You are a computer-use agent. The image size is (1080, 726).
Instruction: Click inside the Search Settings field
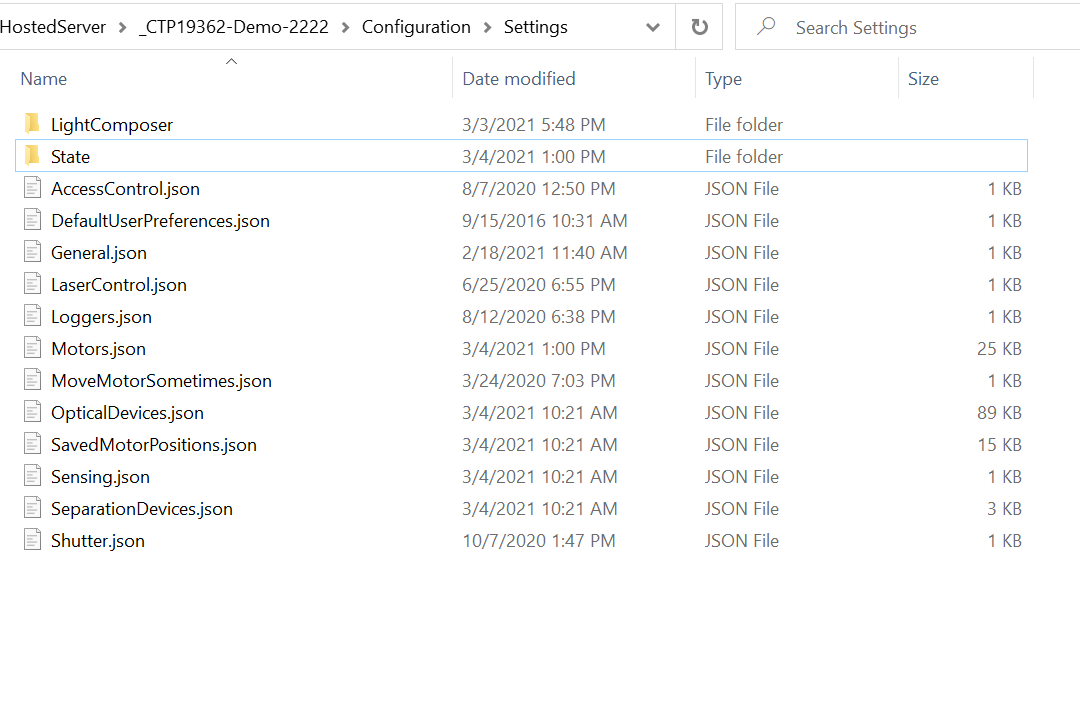click(x=880, y=26)
